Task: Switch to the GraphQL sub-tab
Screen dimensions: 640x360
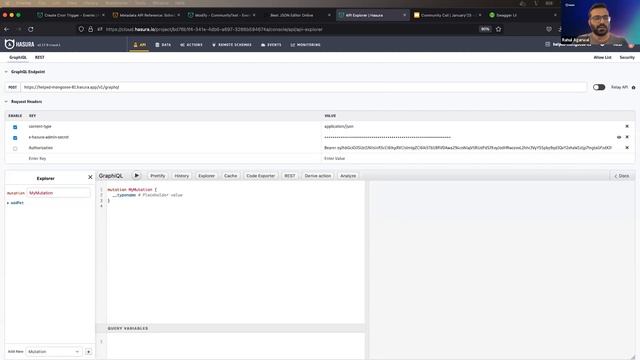Action: (18, 58)
